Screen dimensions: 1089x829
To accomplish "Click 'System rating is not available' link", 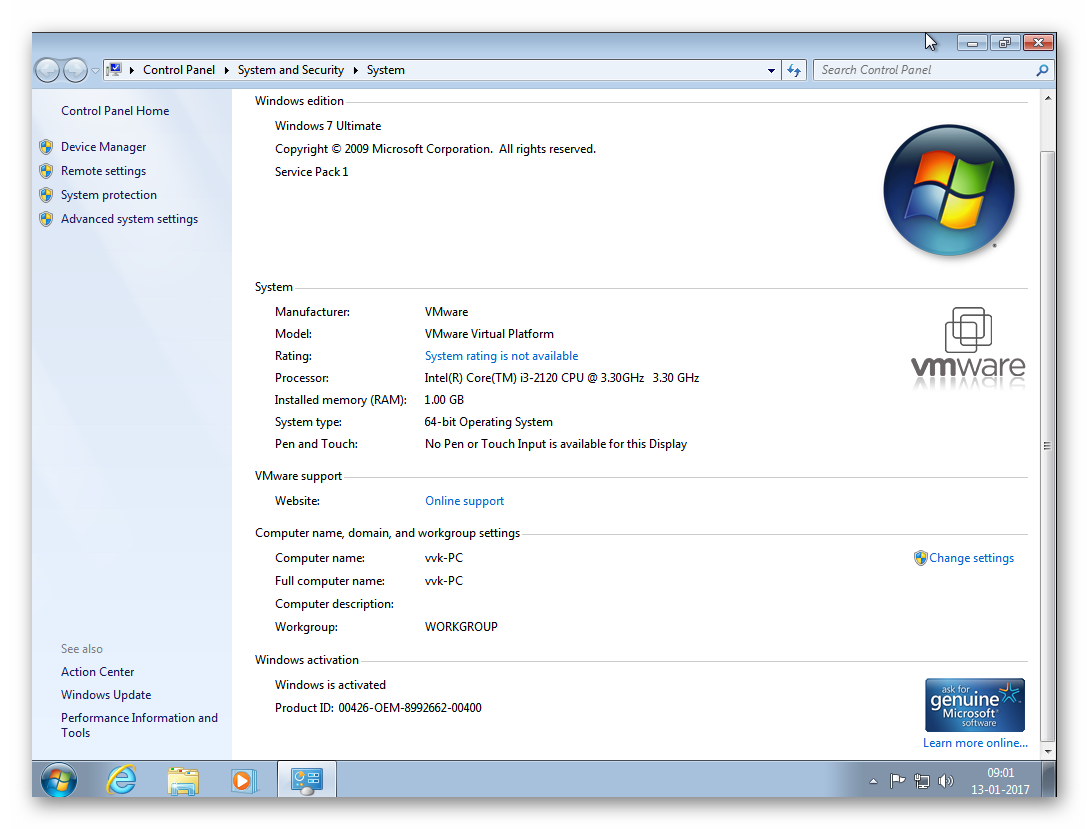I will pos(501,355).
